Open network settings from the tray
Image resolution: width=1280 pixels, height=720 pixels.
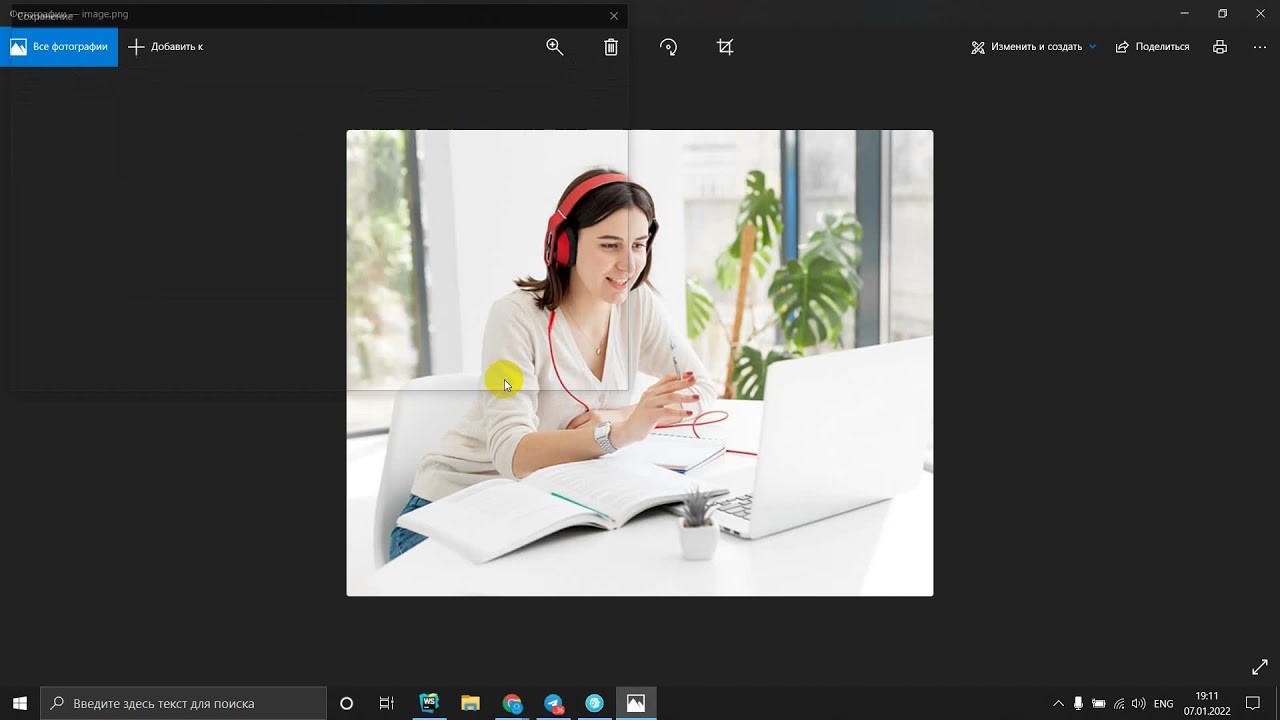tap(1119, 704)
